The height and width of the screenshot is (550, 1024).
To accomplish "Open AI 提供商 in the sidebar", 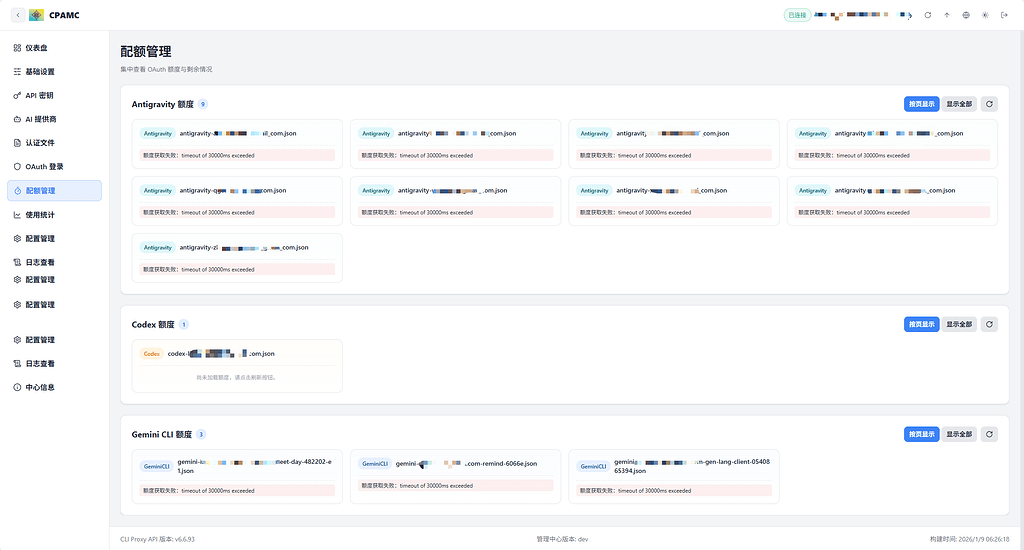I will tap(54, 119).
